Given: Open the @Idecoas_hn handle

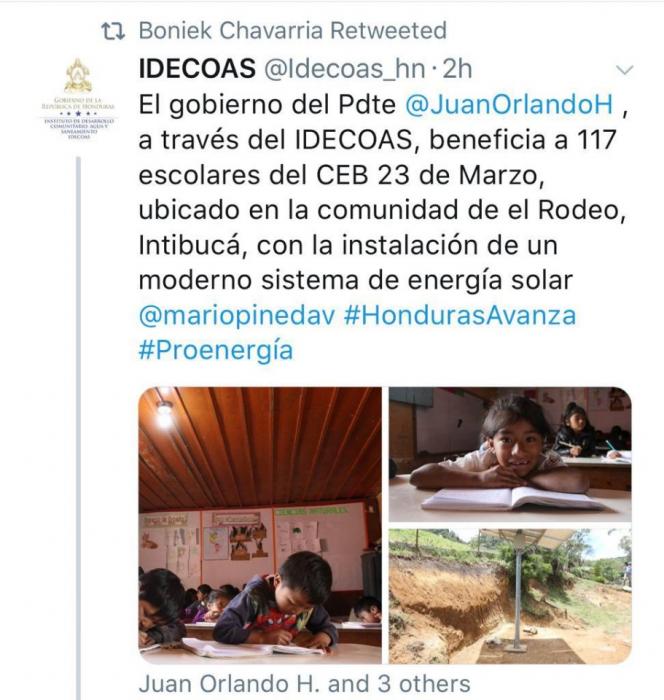Looking at the screenshot, I should pyautogui.click(x=344, y=69).
